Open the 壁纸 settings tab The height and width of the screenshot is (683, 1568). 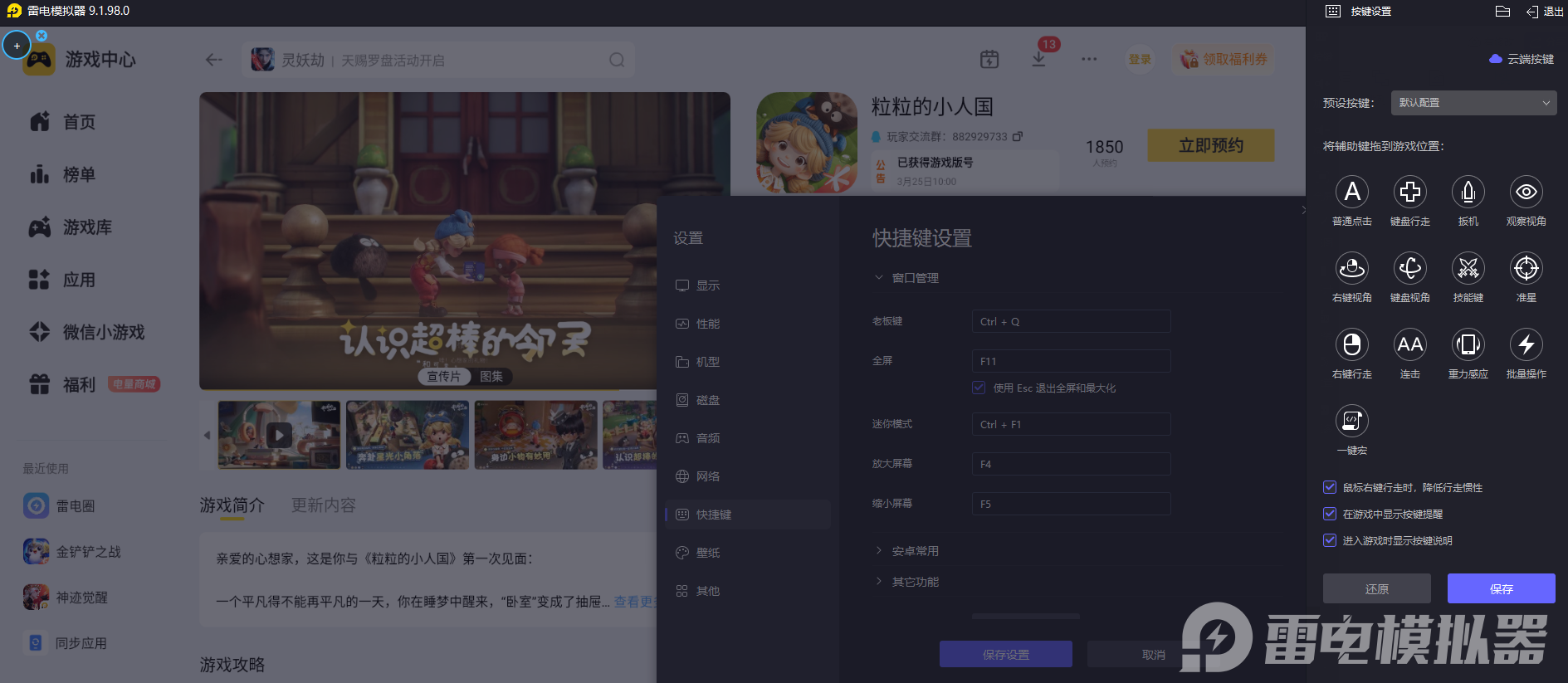pyautogui.click(x=748, y=553)
